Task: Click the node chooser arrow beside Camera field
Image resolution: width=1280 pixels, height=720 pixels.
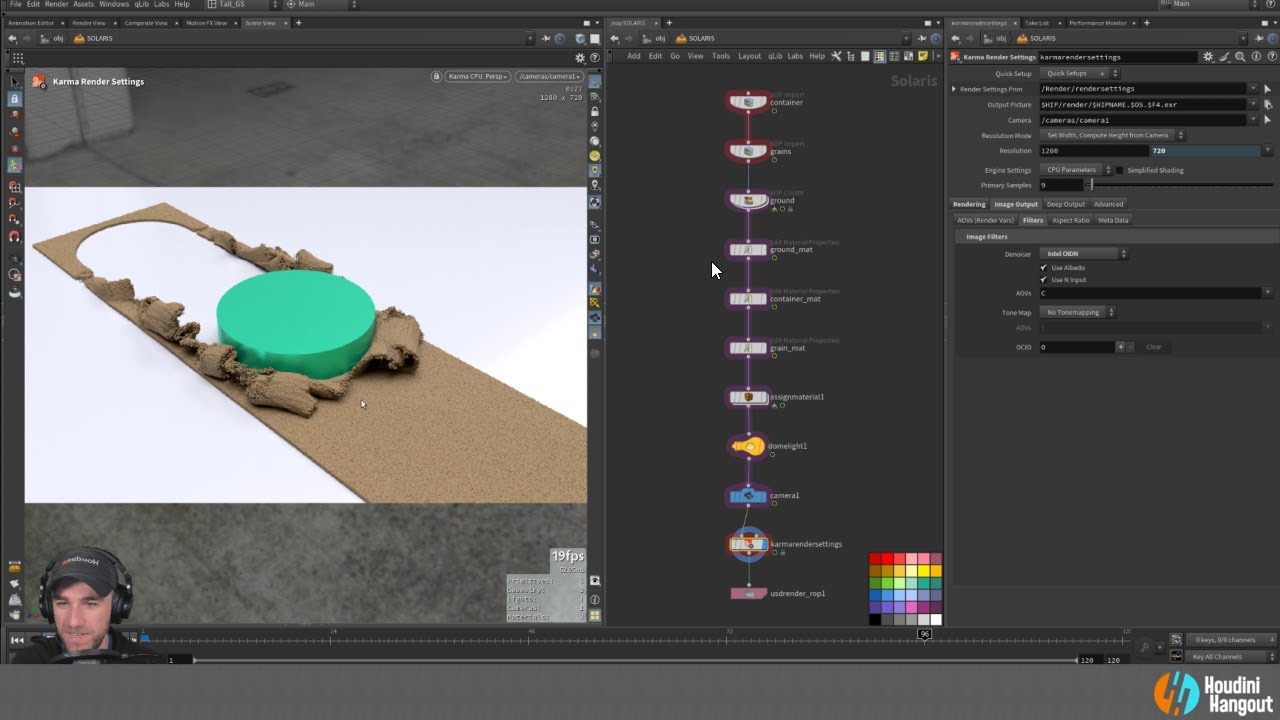Action: 1267,120
